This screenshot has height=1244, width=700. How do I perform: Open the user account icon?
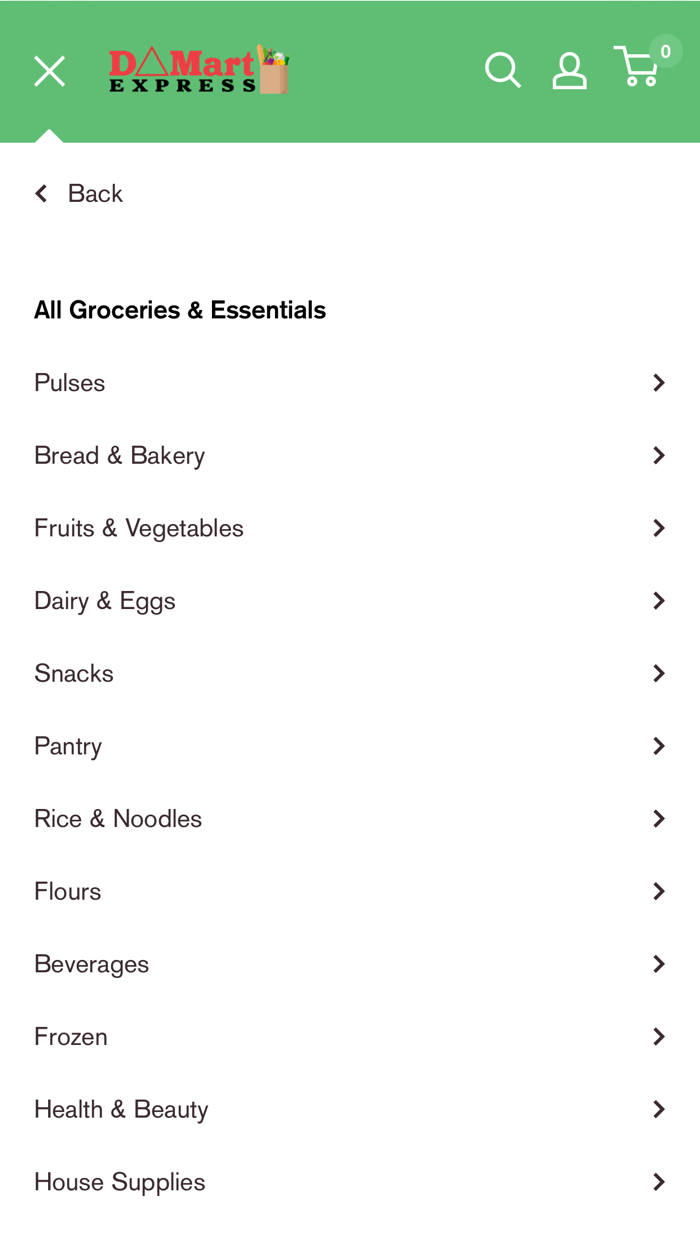pos(569,70)
